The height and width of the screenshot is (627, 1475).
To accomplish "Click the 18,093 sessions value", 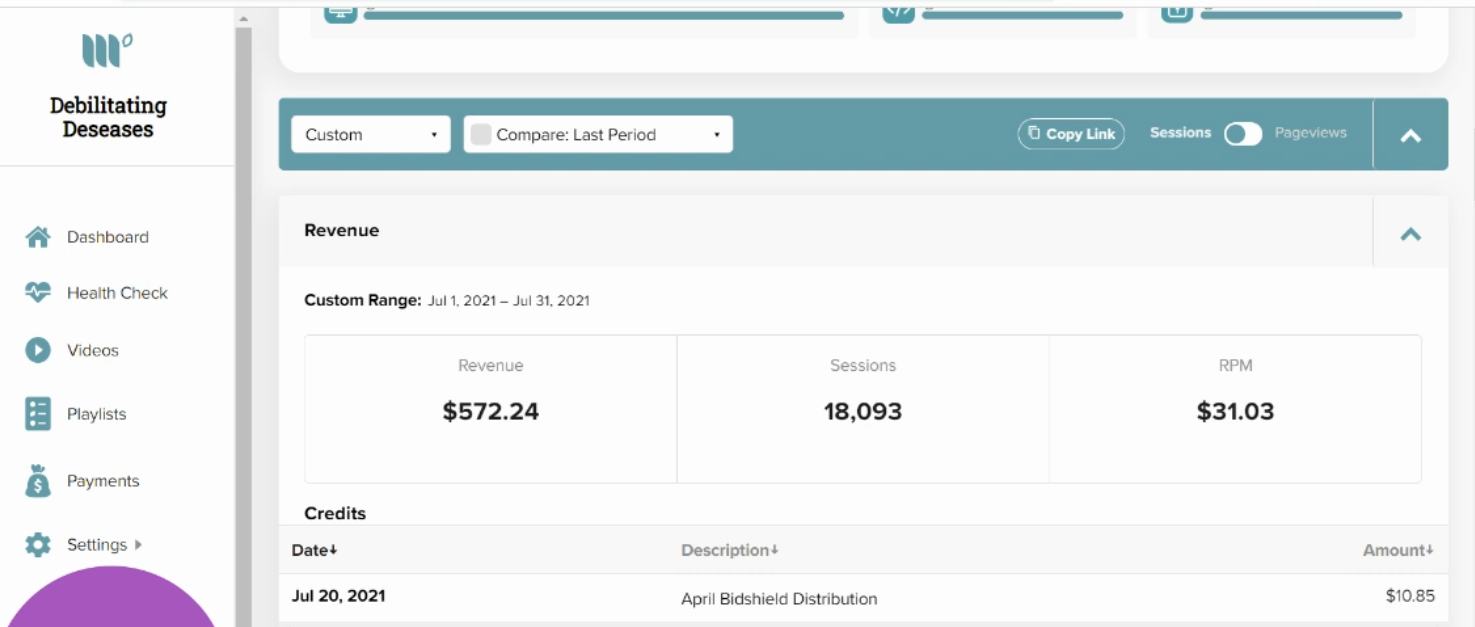I will [863, 411].
